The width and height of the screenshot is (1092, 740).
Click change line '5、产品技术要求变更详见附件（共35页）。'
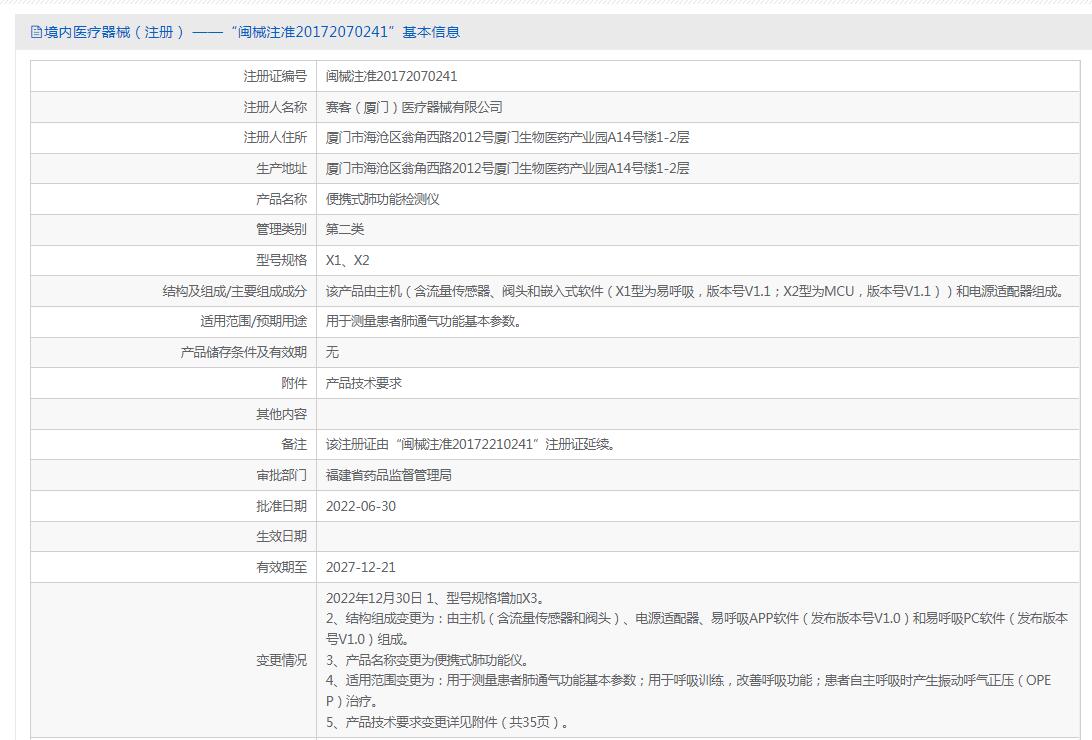(x=448, y=723)
